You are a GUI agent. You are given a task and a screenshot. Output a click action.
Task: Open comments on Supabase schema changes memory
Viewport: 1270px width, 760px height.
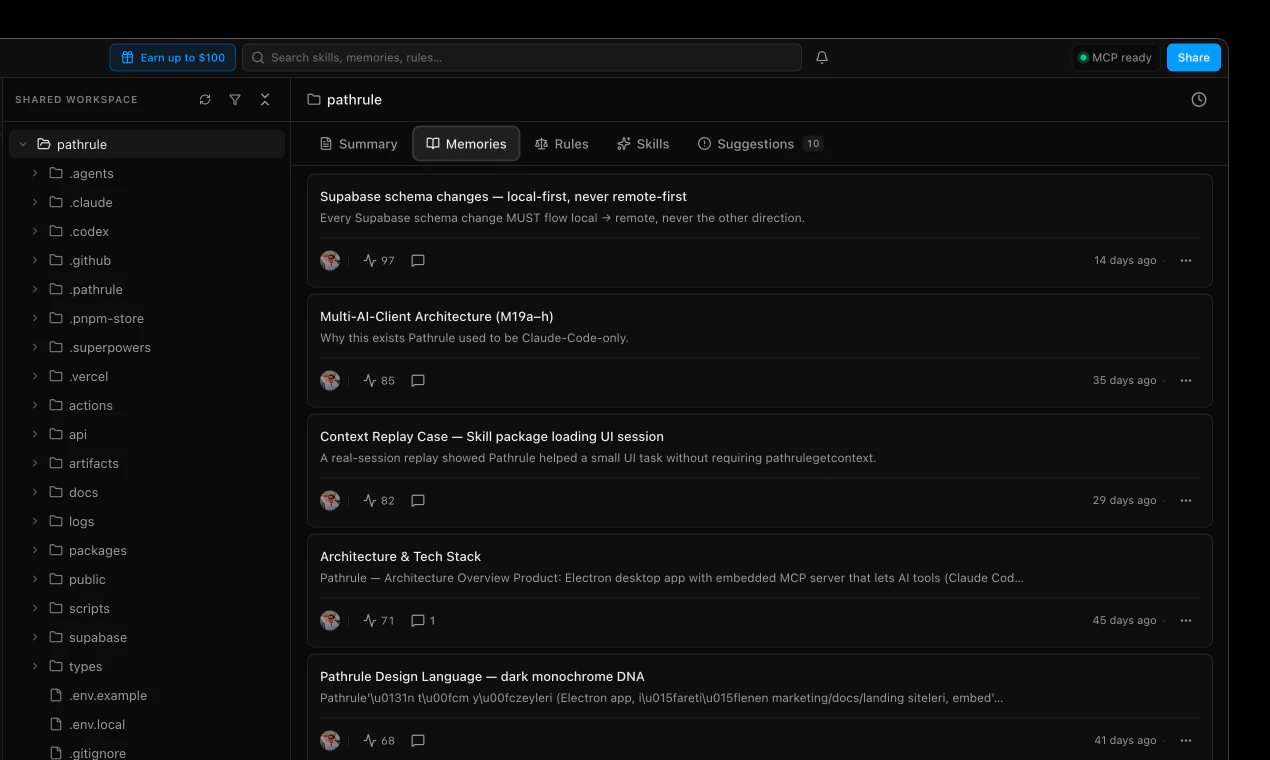tap(418, 261)
